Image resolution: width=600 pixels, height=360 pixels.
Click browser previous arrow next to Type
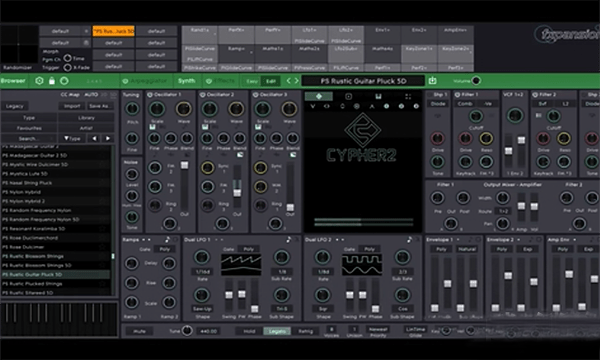pyautogui.click(x=94, y=138)
